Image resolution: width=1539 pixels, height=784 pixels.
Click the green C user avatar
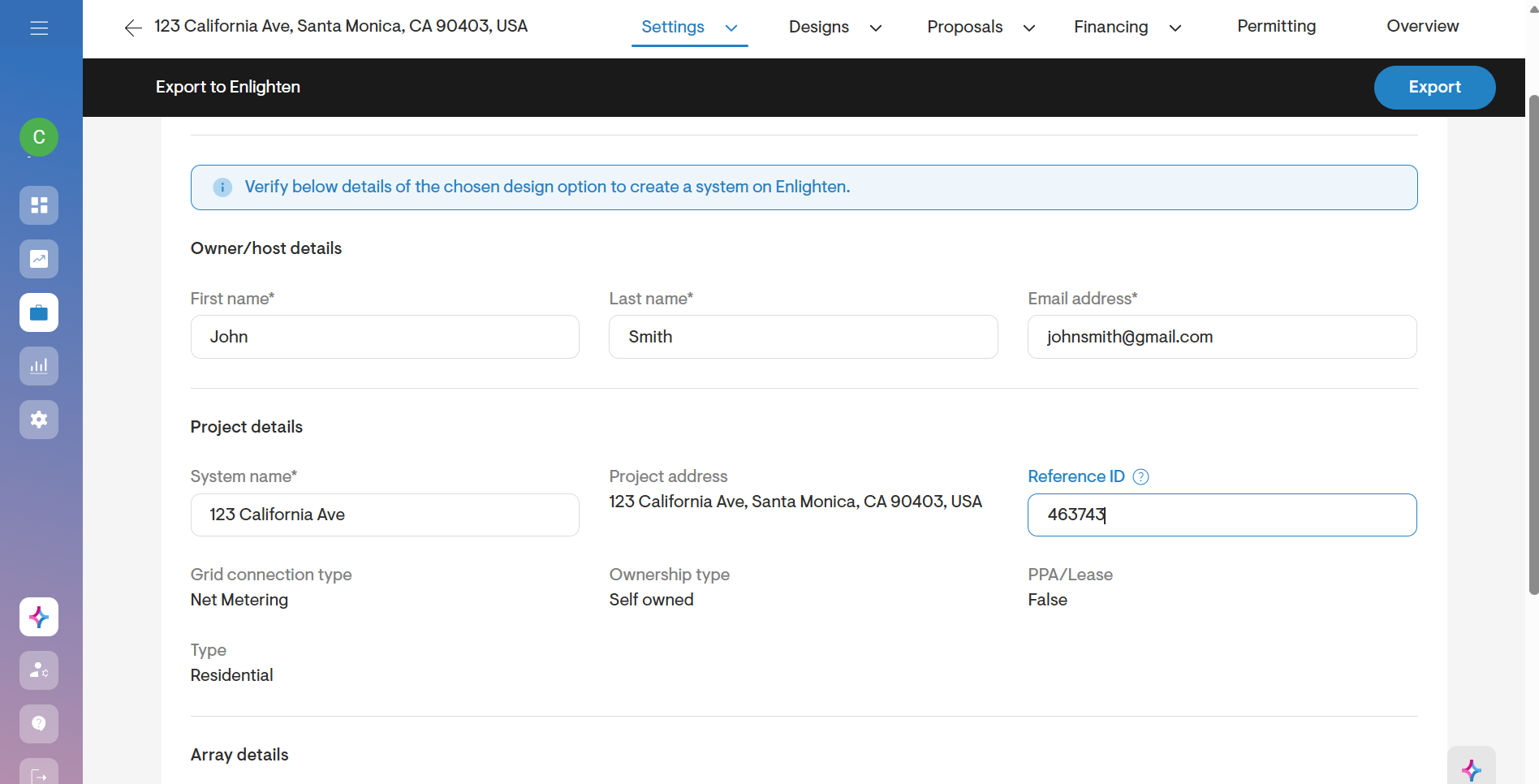(x=39, y=137)
